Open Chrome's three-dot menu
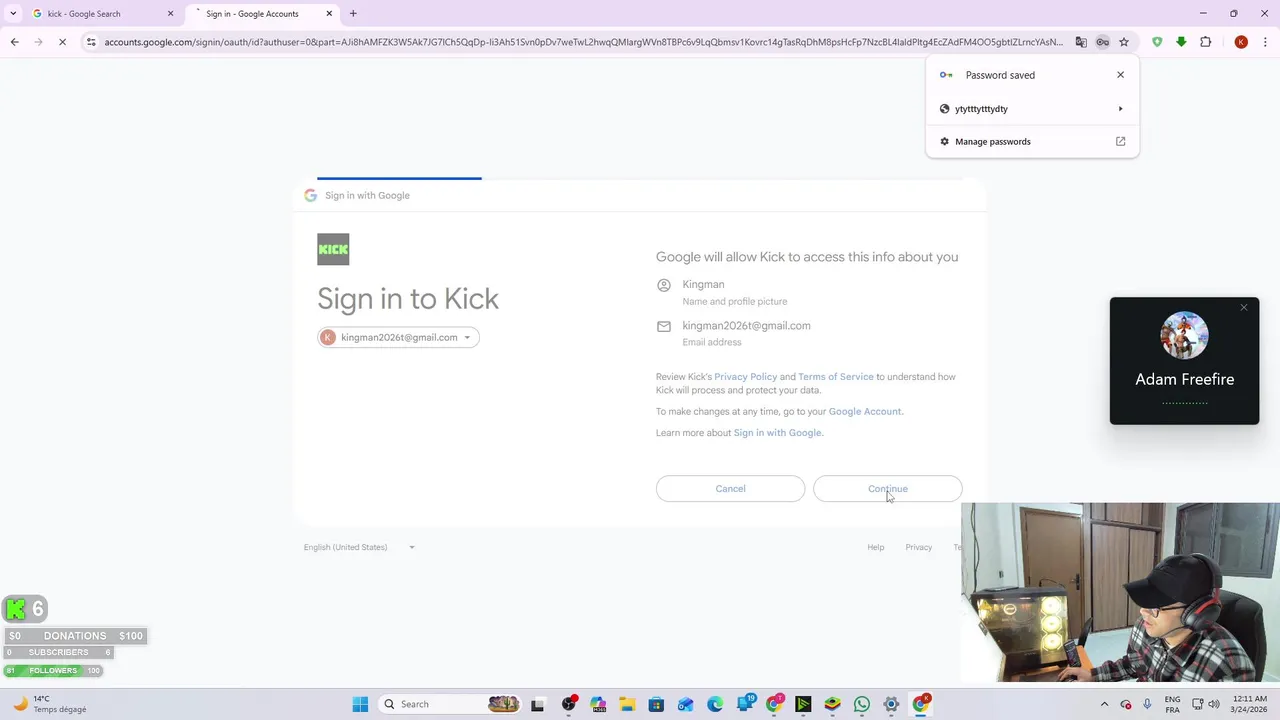 coord(1266,42)
